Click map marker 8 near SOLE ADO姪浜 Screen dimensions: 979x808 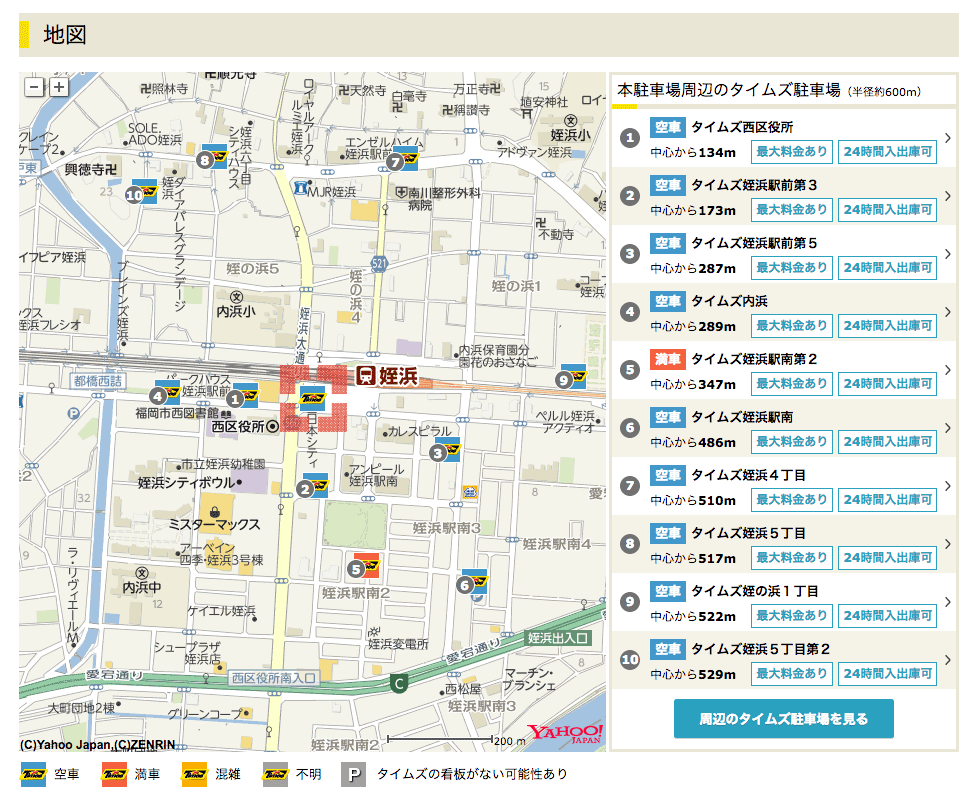(x=212, y=157)
